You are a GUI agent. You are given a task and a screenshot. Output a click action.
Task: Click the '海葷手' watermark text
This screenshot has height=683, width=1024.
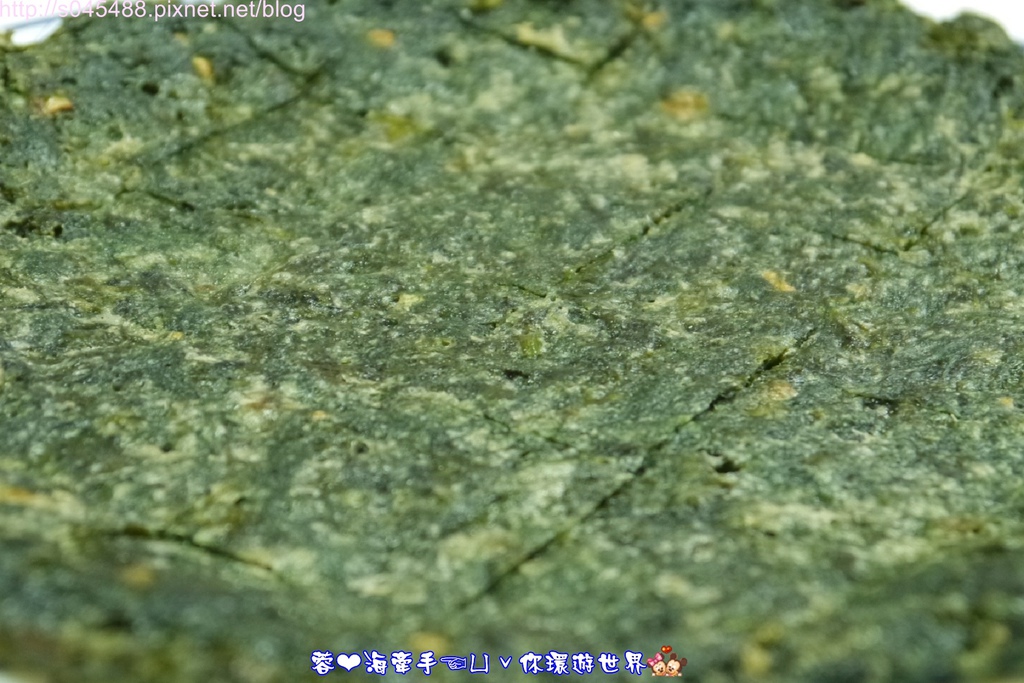(400, 663)
